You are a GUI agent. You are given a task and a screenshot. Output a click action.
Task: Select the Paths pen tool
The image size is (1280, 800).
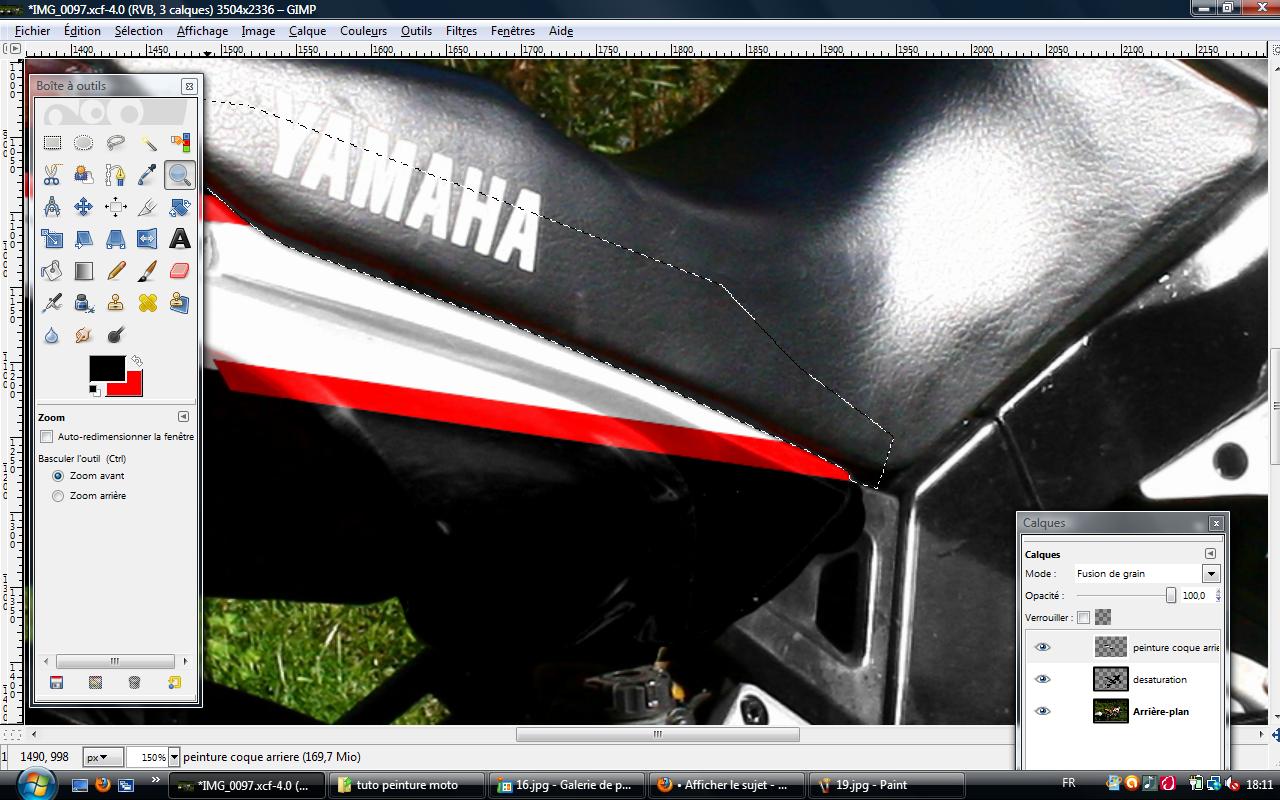tap(116, 175)
